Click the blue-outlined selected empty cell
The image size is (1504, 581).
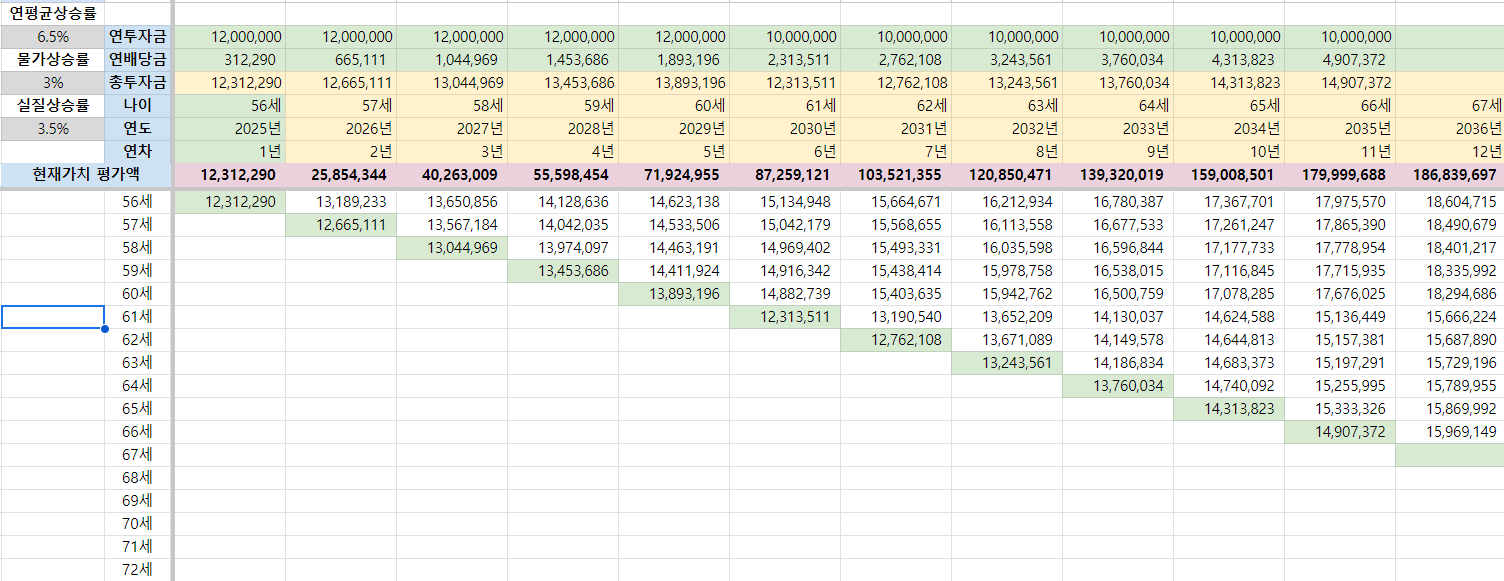[52, 317]
